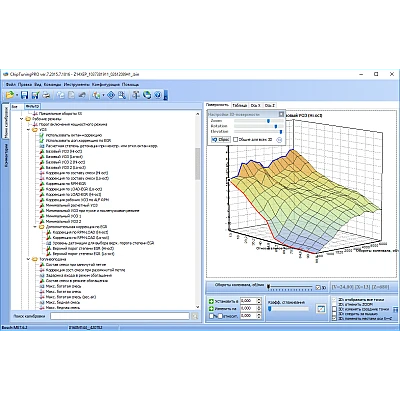Screen dimensions: 400x400
Task: Select Базовый УОЗ (Hi-oct) calibration
Action: click(x=64, y=151)
